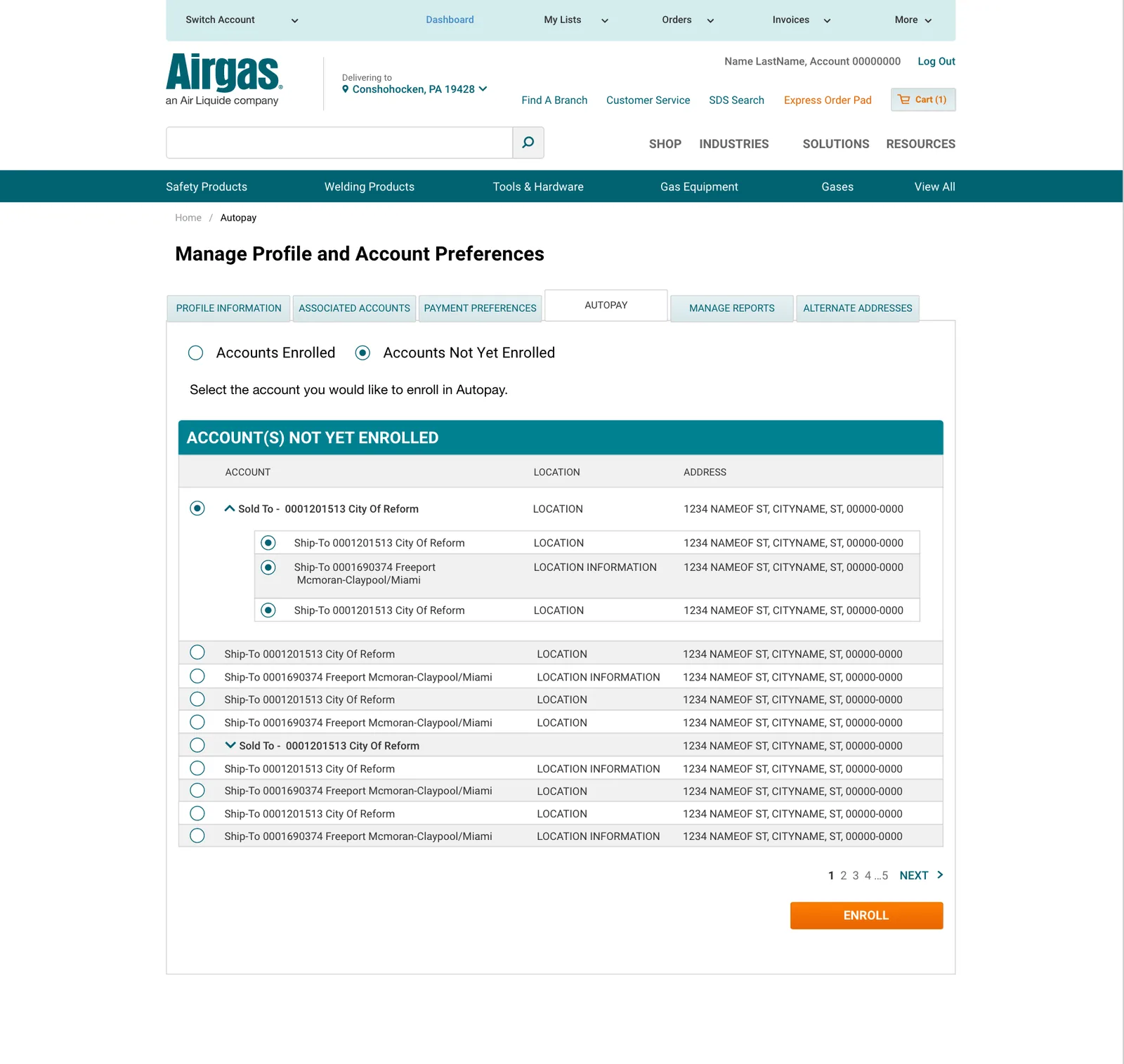The height and width of the screenshot is (1064, 1124).
Task: Open the SOLUTIONS main menu
Action: (836, 144)
